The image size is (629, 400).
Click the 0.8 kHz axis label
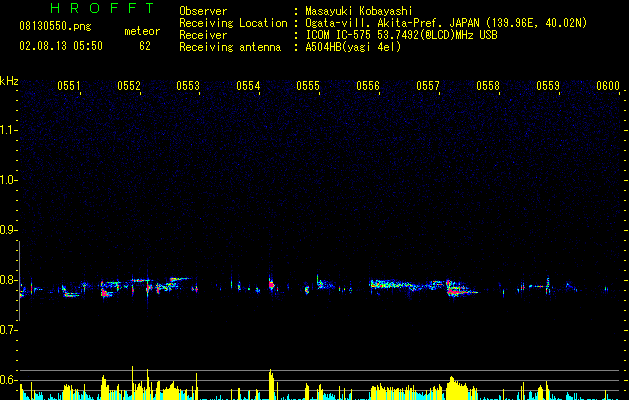[x=7, y=280]
